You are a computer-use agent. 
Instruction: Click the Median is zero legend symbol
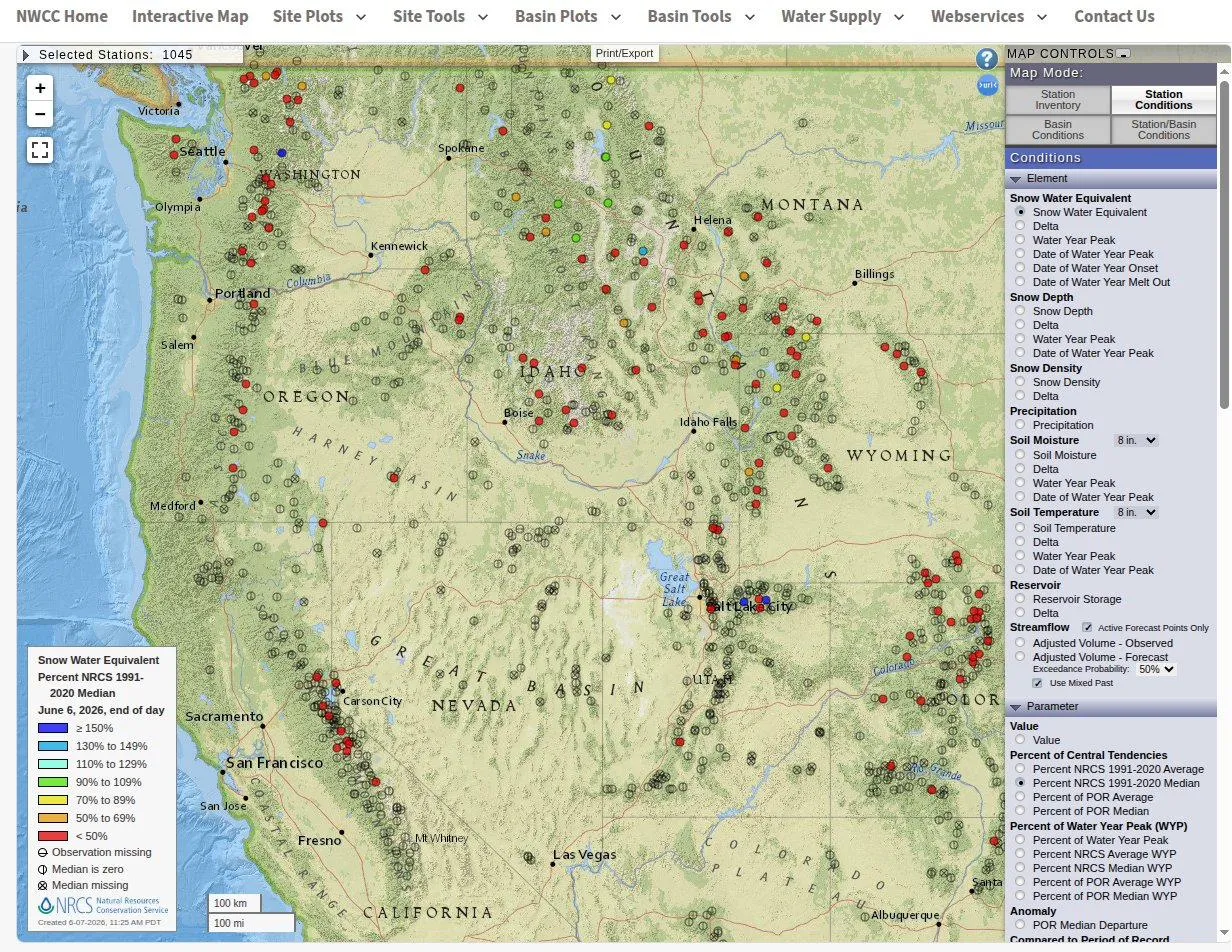pyautogui.click(x=43, y=870)
